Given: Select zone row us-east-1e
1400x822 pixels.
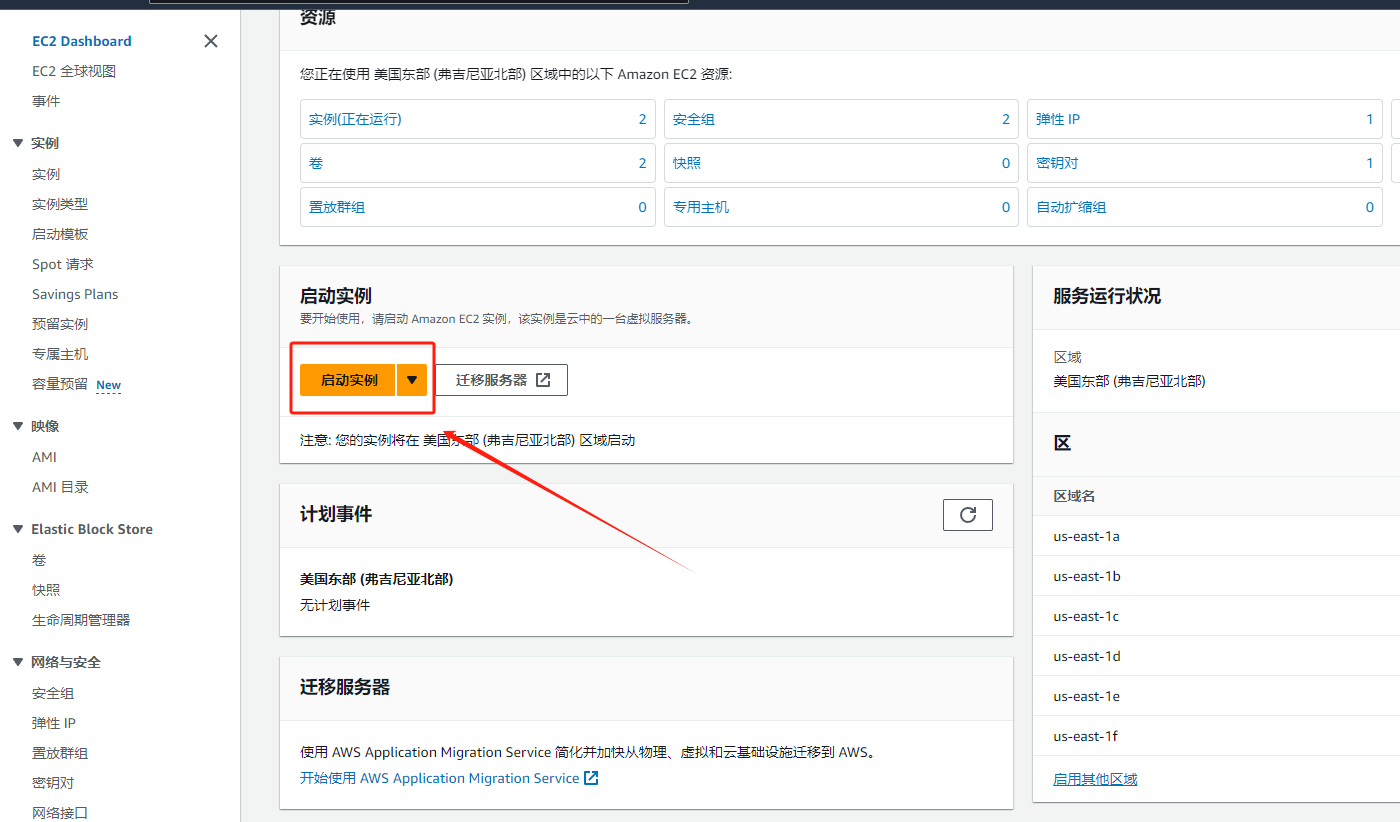Looking at the screenshot, I should [1216, 696].
